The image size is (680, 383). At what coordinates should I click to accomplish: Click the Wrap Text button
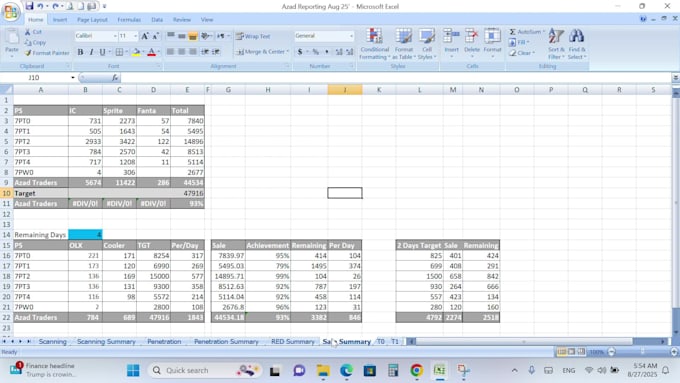point(253,36)
